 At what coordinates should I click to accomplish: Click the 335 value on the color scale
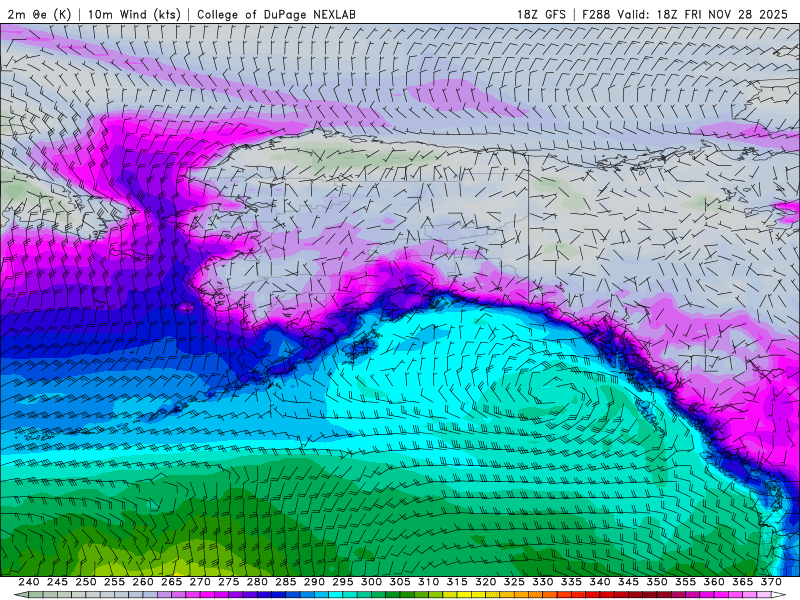[x=571, y=582]
